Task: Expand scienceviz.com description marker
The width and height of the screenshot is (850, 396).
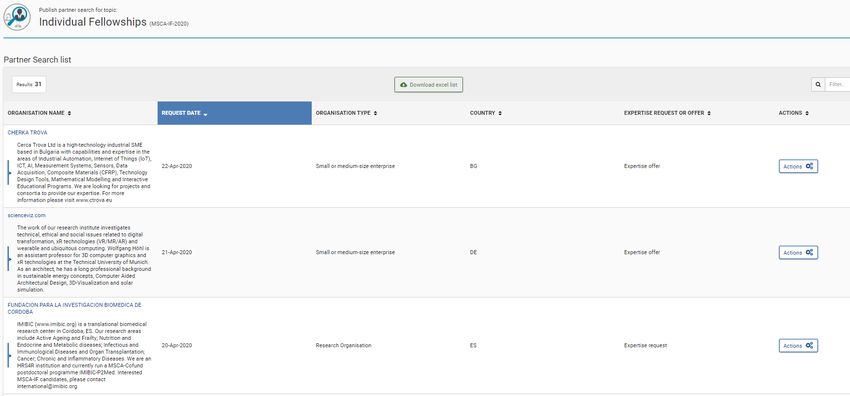Action: point(9,259)
